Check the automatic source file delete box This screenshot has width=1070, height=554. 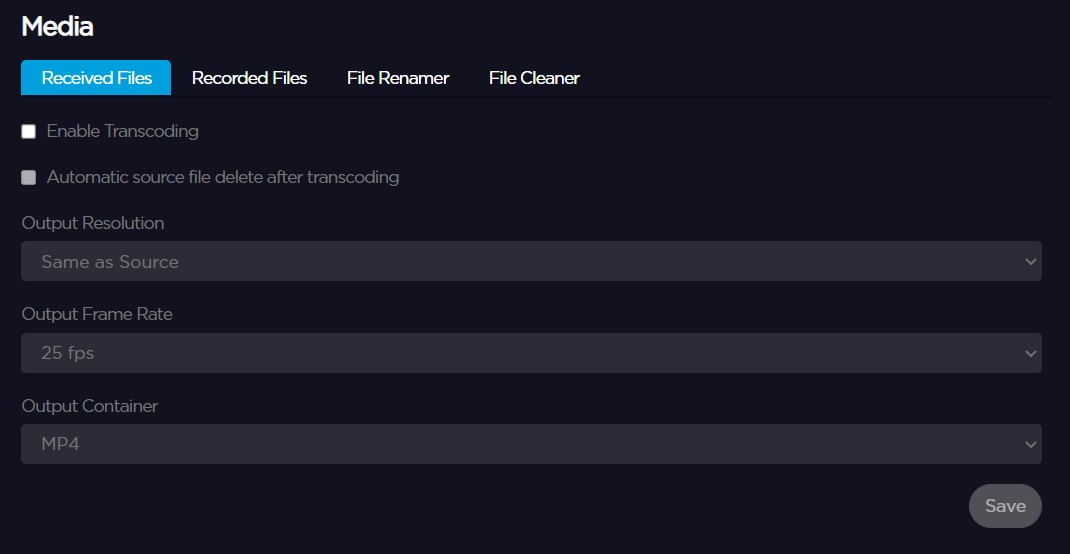(x=29, y=177)
